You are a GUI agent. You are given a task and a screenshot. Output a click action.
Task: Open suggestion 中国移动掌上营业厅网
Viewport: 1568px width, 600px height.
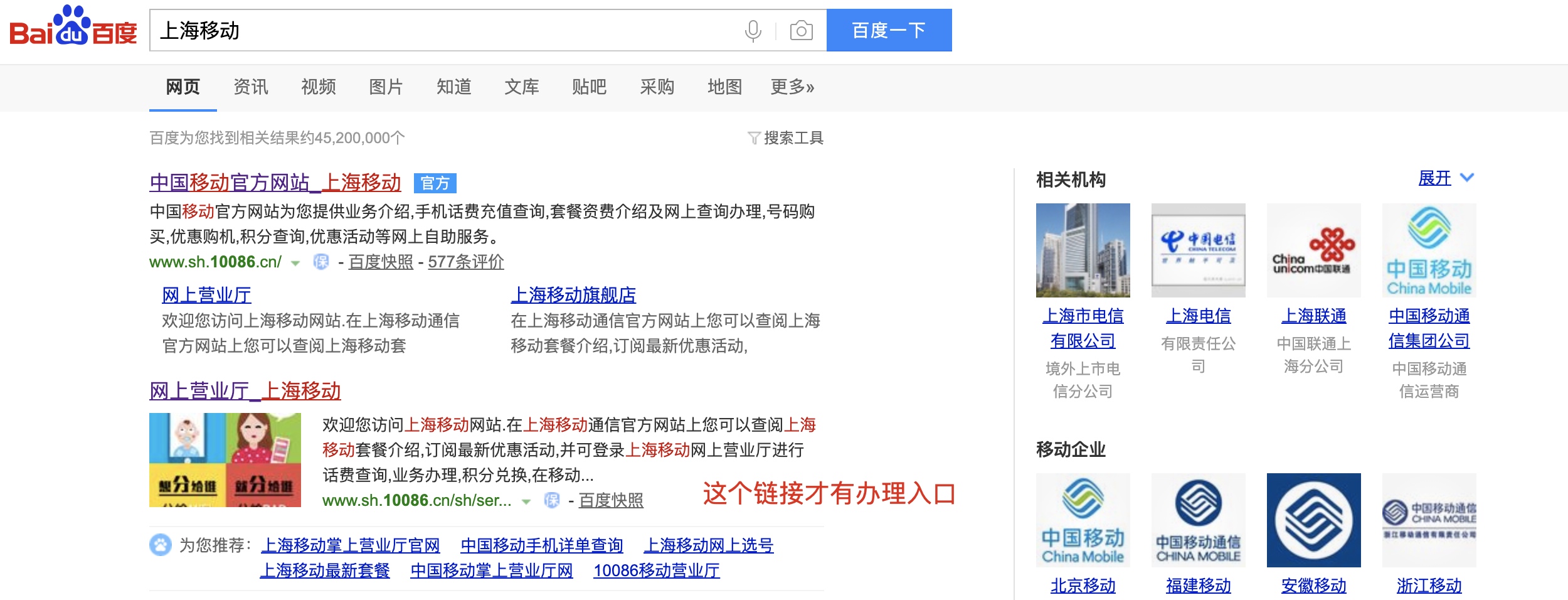[x=492, y=570]
